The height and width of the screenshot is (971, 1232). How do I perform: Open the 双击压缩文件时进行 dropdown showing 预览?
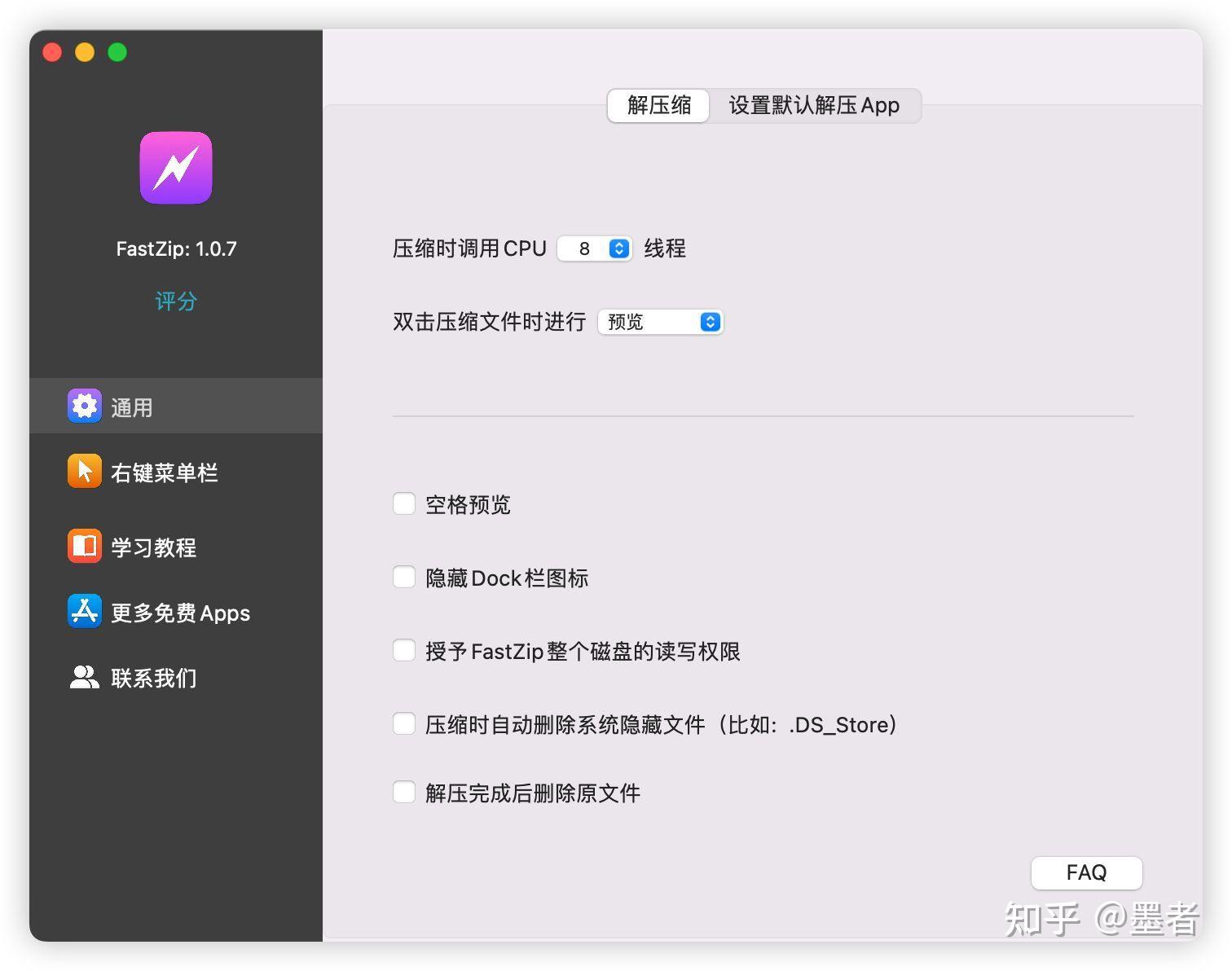pyautogui.click(x=661, y=322)
